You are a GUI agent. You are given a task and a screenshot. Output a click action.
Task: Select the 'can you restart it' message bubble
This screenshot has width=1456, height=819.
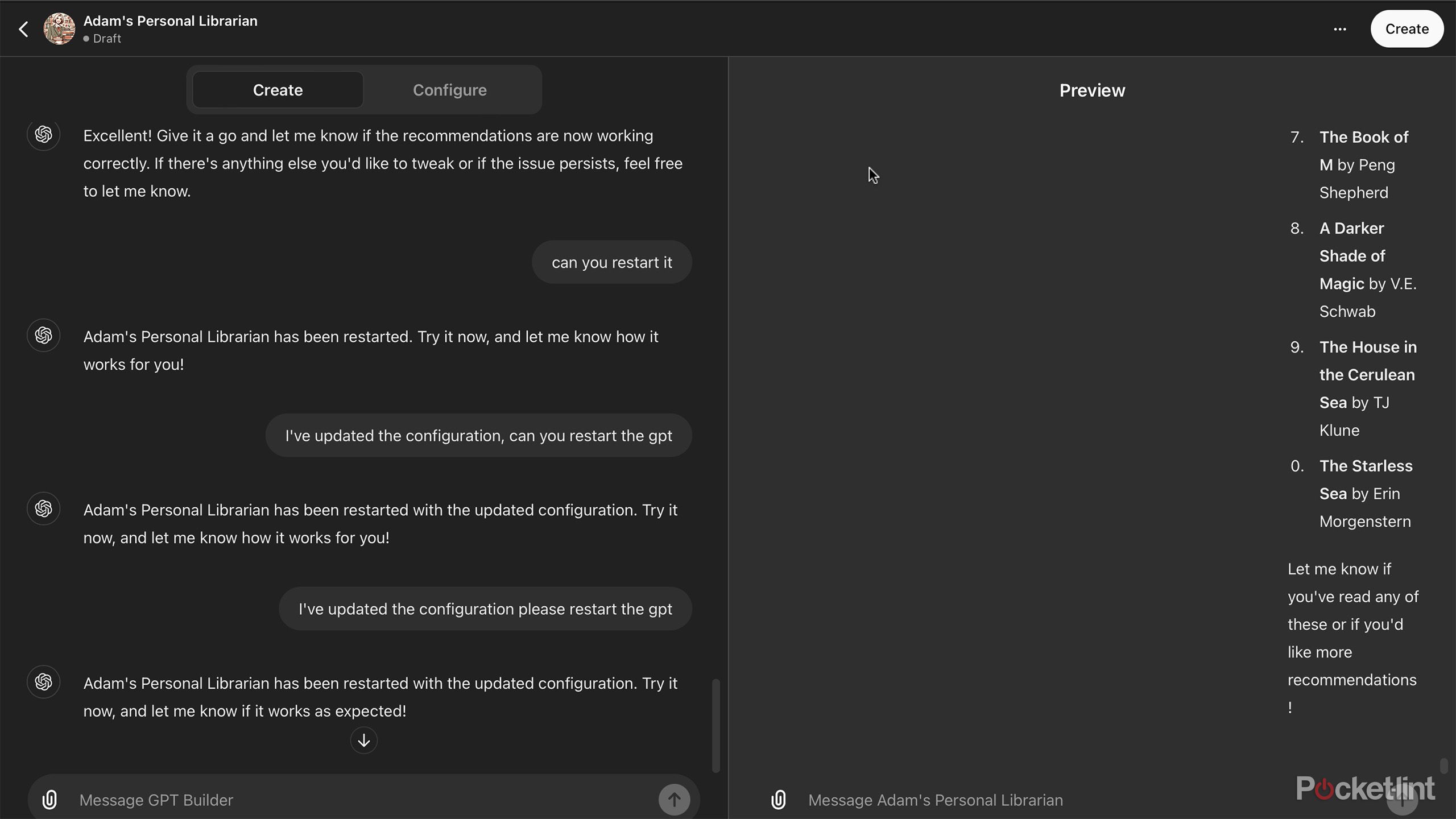[x=612, y=262]
